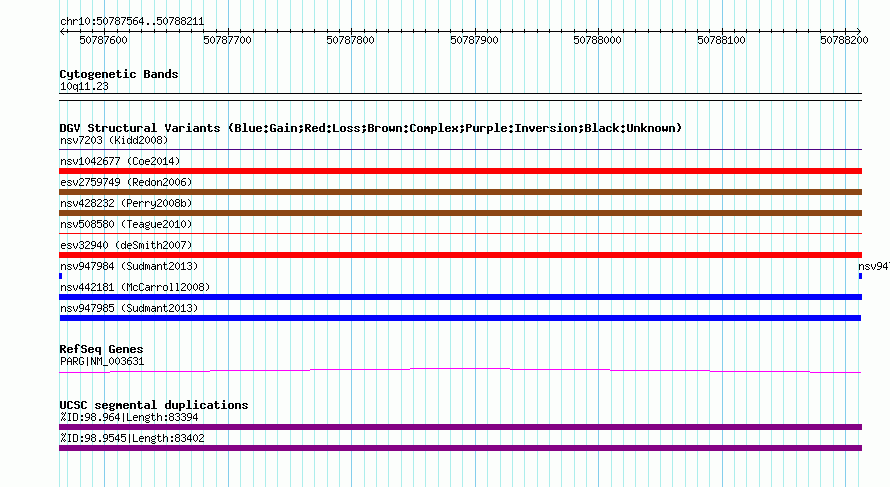Image resolution: width=890 pixels, height=487 pixels.
Task: Click the UCSC segmental duplications heading
Action: (x=154, y=405)
